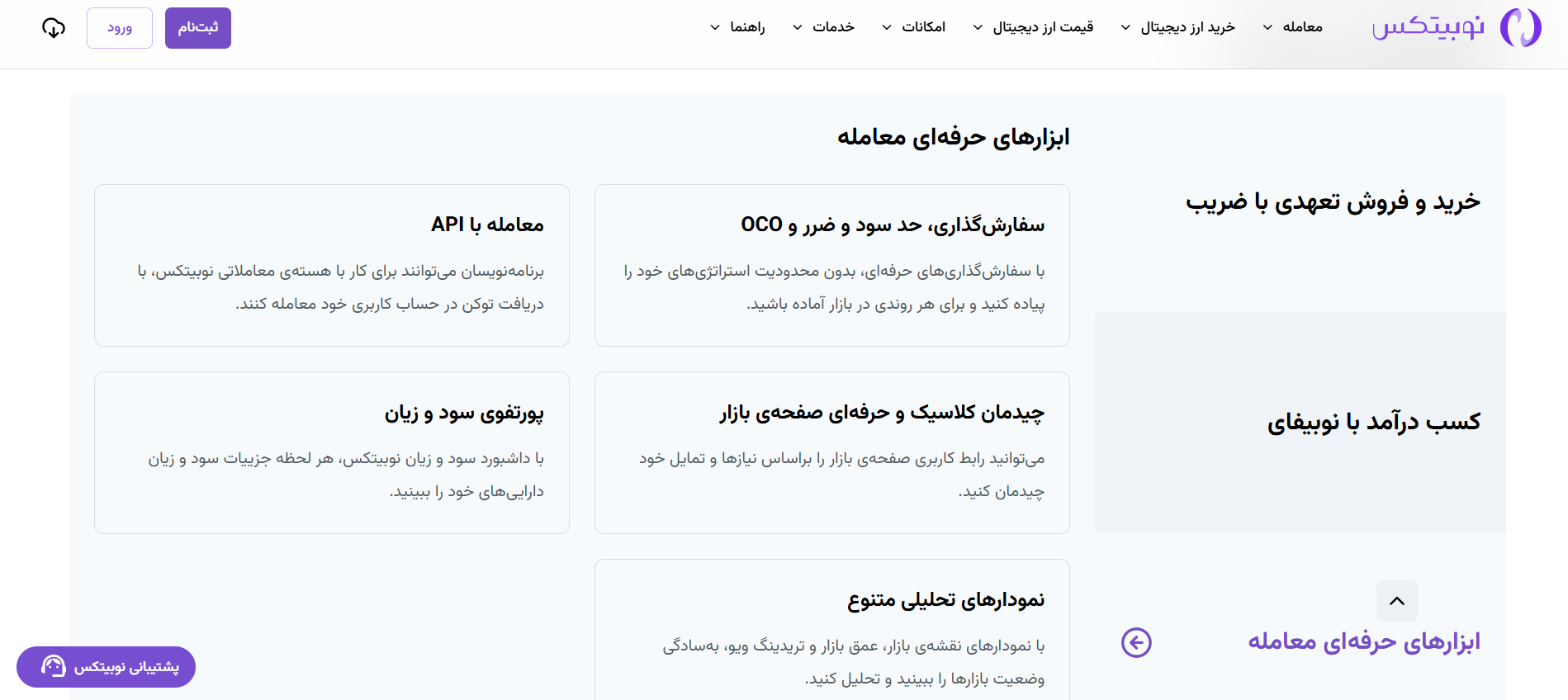The image size is (1568, 700).
Task: Open the معامله dropdown menu
Action: pyautogui.click(x=1293, y=27)
